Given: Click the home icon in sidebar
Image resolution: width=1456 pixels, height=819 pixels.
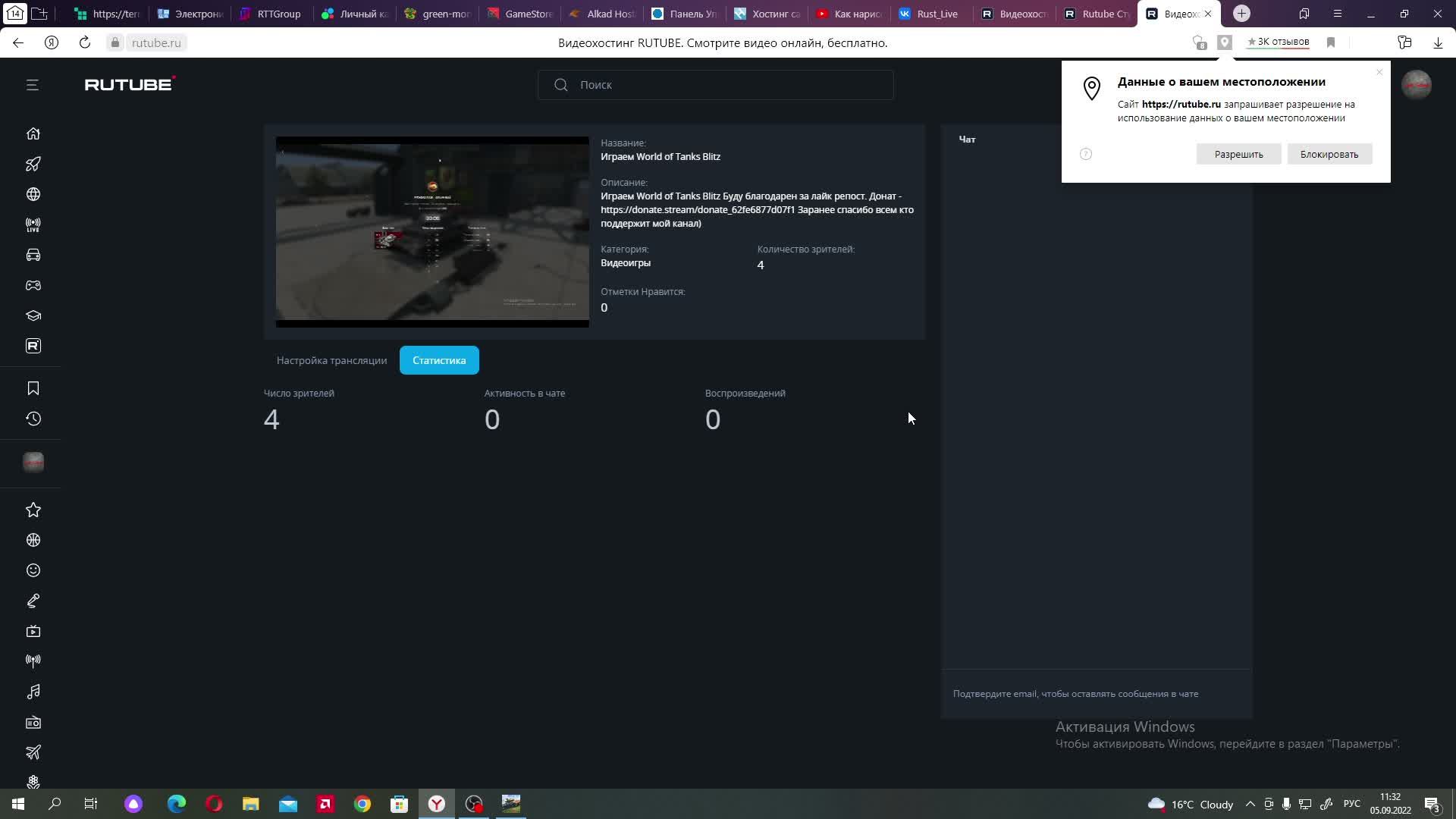Looking at the screenshot, I should 33,133.
